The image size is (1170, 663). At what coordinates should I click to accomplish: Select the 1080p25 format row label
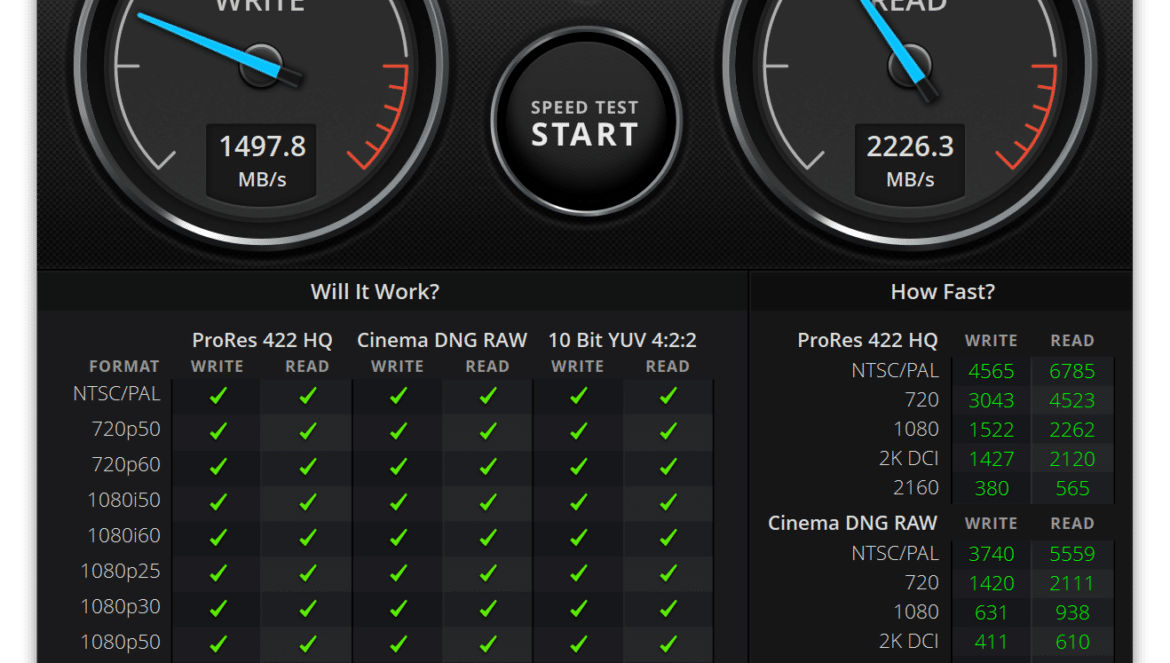(120, 571)
